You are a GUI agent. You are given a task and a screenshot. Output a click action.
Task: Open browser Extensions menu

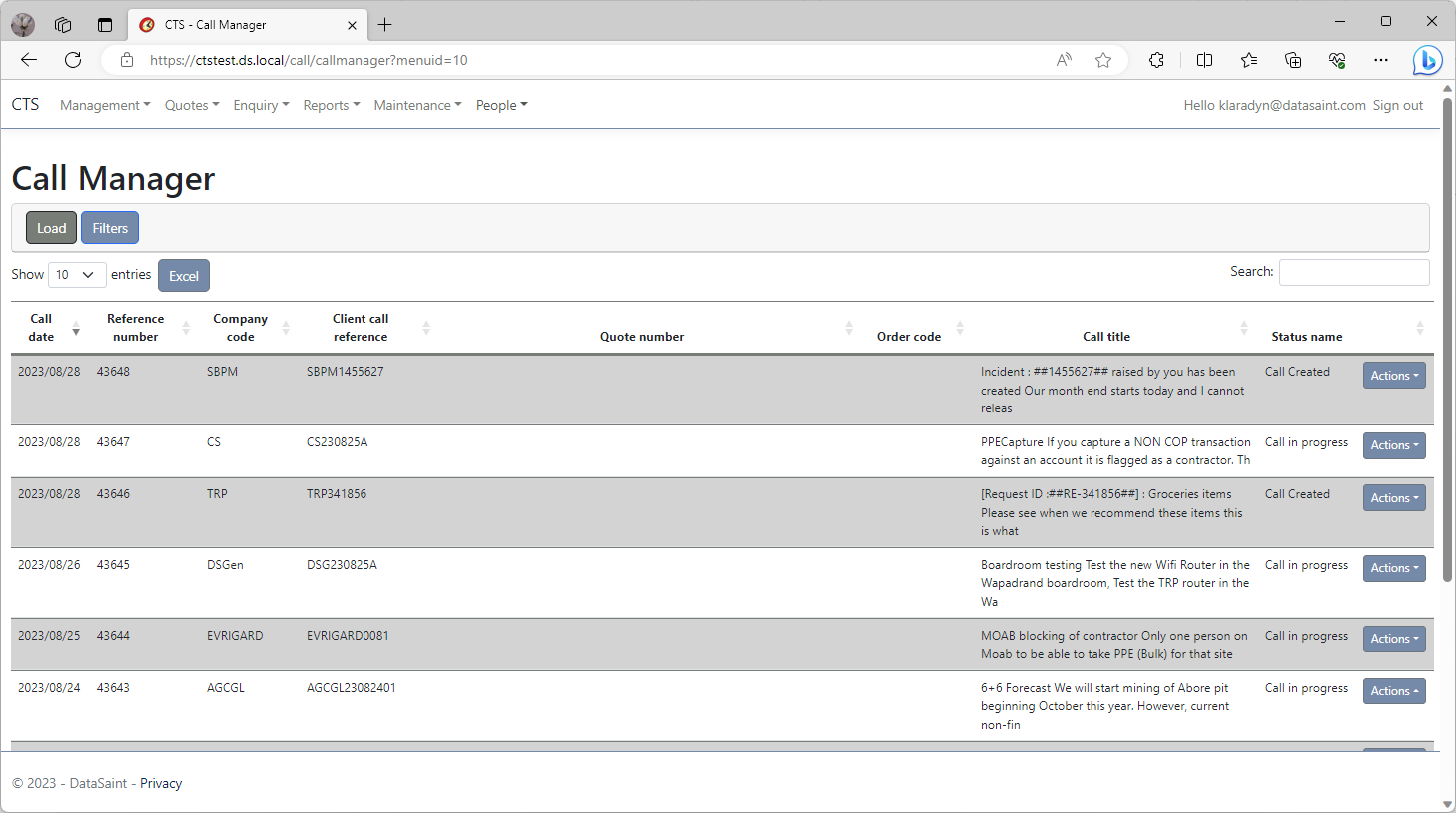[x=1156, y=60]
